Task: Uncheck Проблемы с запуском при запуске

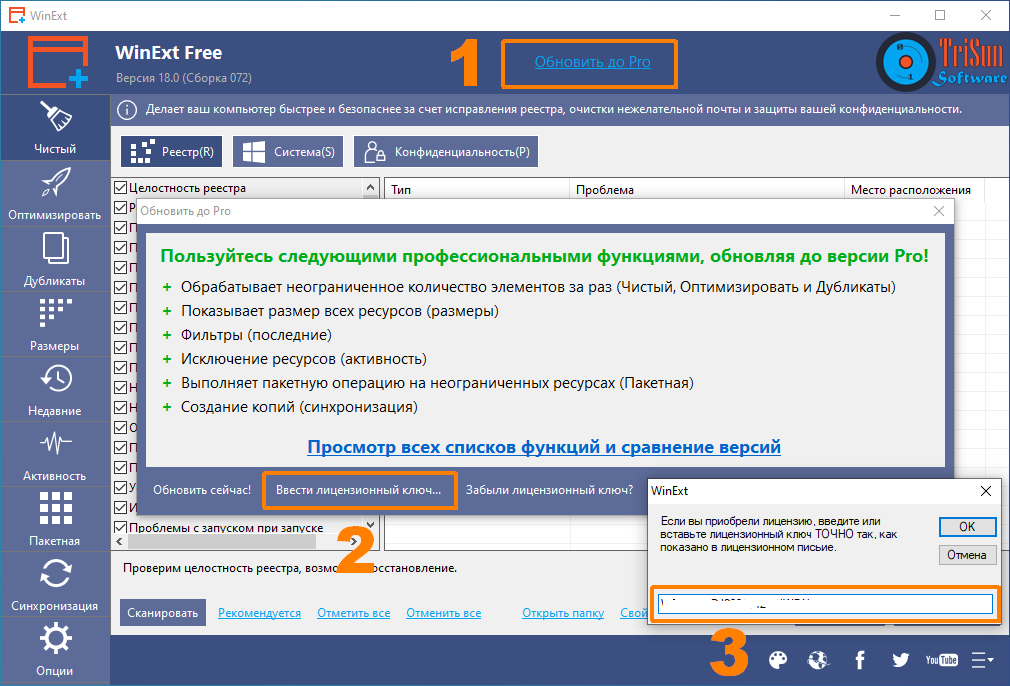Action: click(120, 528)
